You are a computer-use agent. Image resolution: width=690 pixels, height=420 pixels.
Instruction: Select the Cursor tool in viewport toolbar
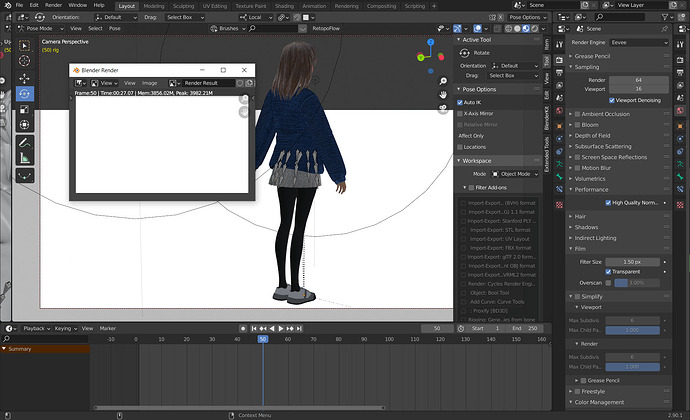coord(24,61)
